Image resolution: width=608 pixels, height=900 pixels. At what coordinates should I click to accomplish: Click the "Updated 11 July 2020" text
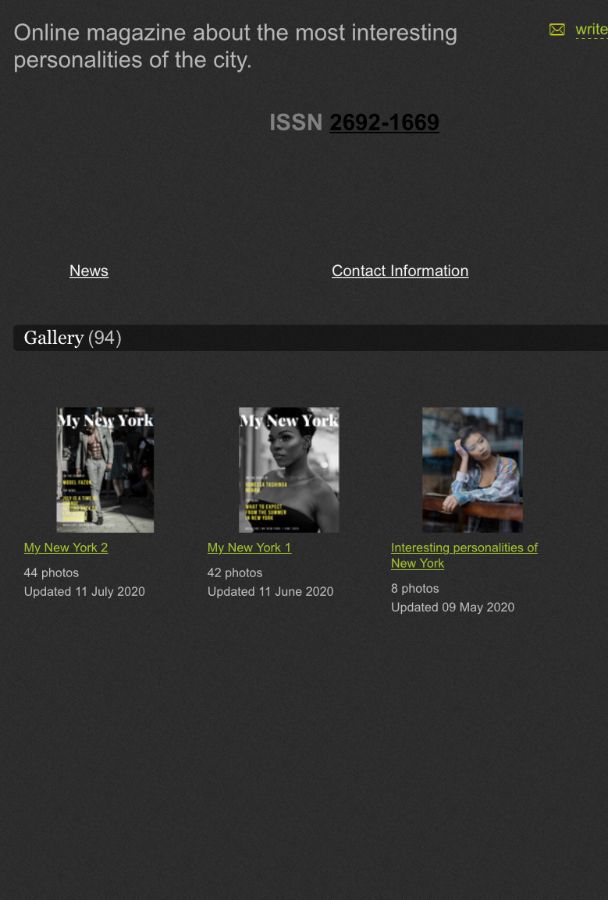point(84,592)
